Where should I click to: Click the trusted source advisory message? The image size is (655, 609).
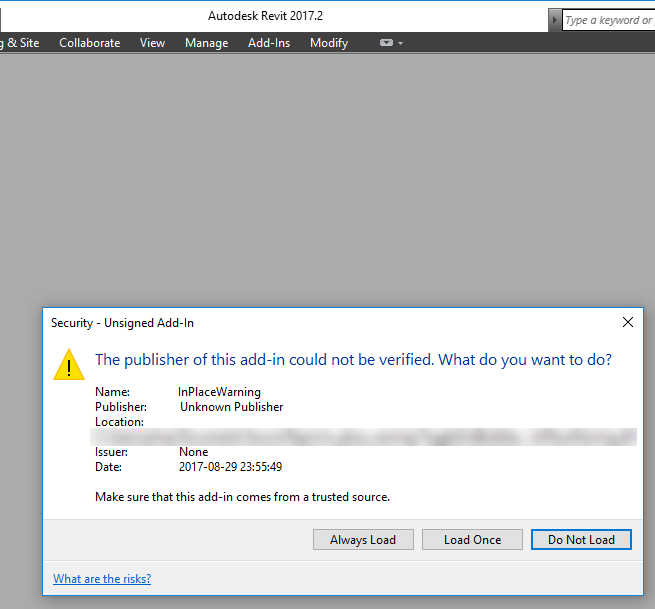pyautogui.click(x=242, y=497)
